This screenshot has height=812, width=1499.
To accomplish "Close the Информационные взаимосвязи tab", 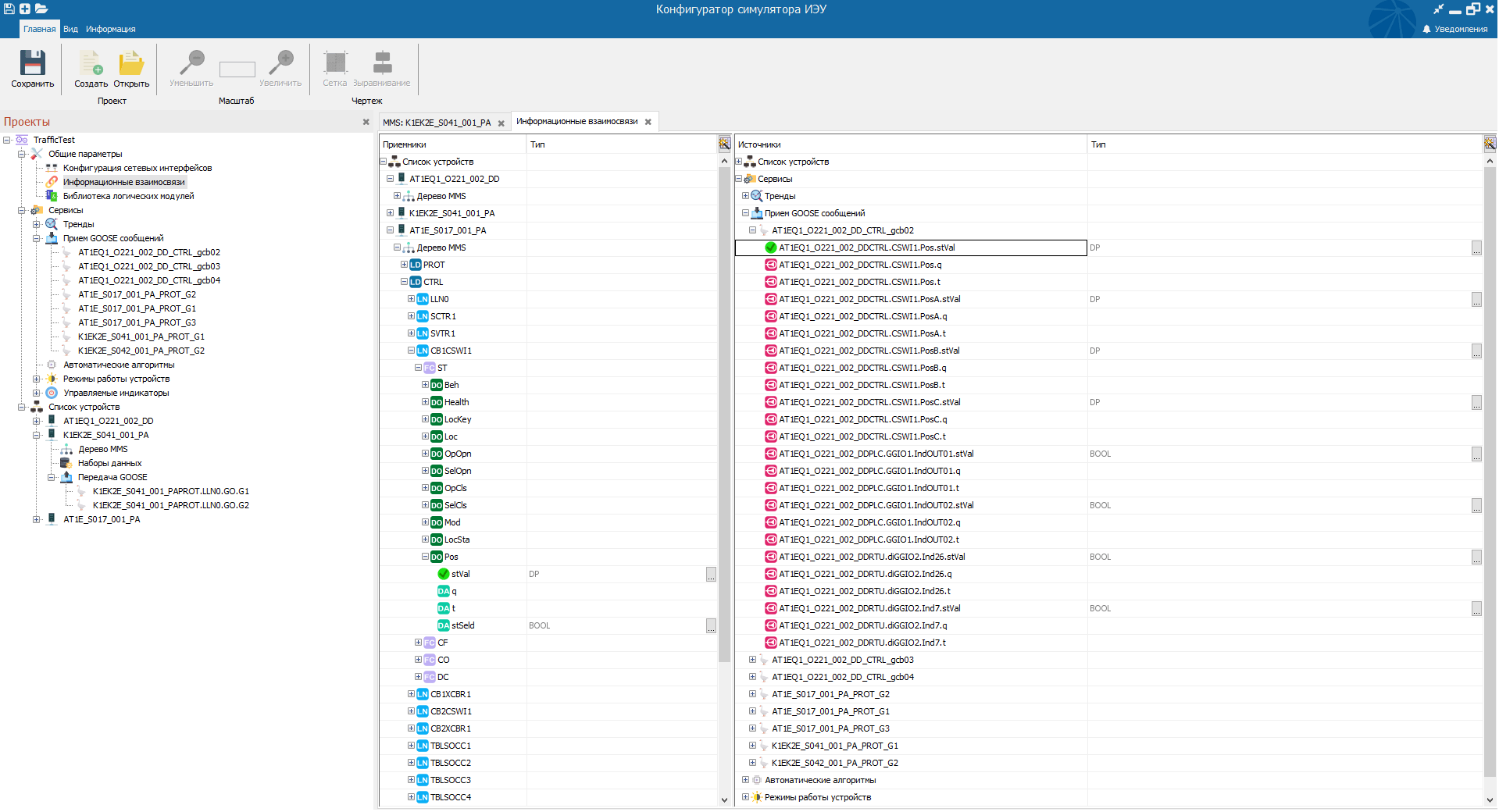I will click(648, 122).
